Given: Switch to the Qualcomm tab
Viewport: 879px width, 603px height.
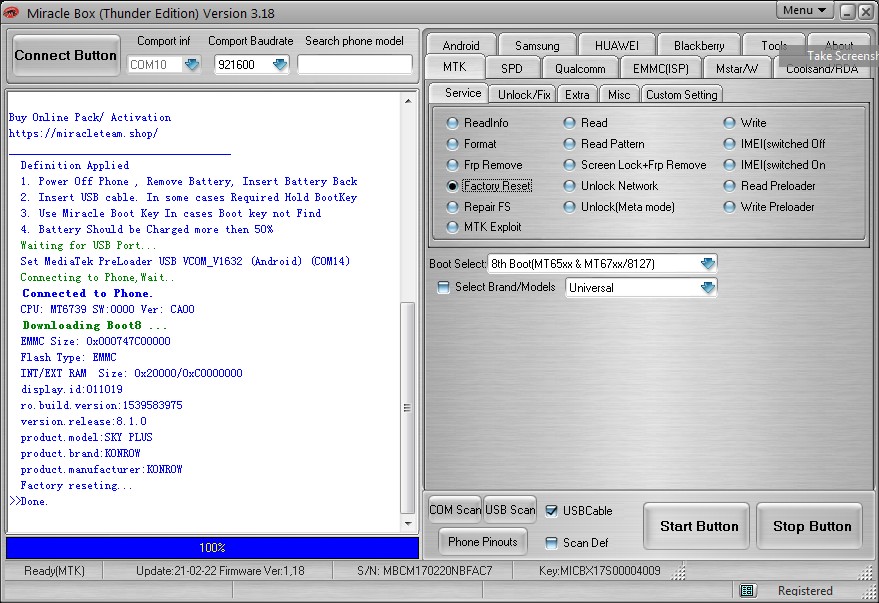Looking at the screenshot, I should coord(580,69).
